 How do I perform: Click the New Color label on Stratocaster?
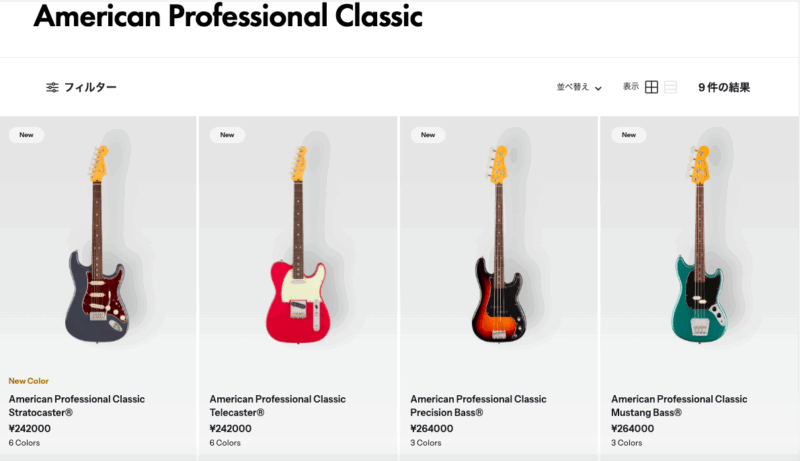28,381
